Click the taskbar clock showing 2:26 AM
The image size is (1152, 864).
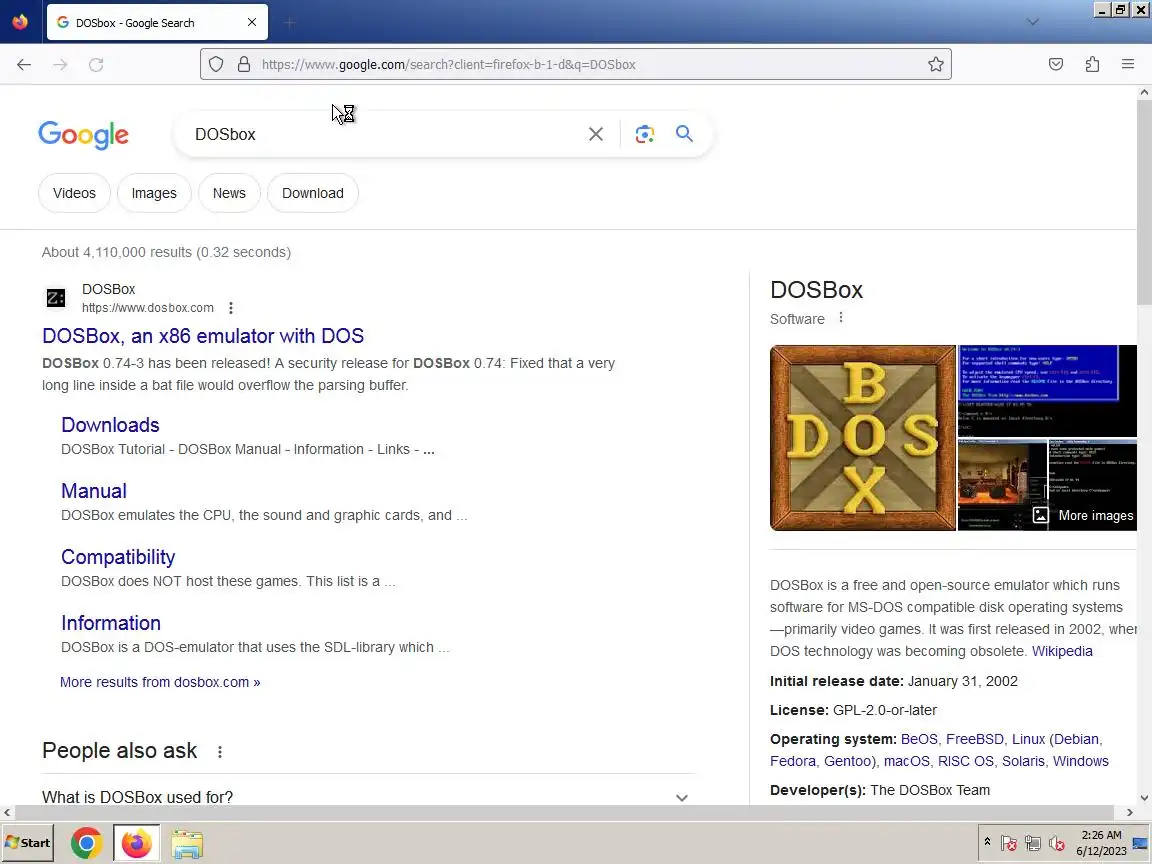pyautogui.click(x=1101, y=843)
